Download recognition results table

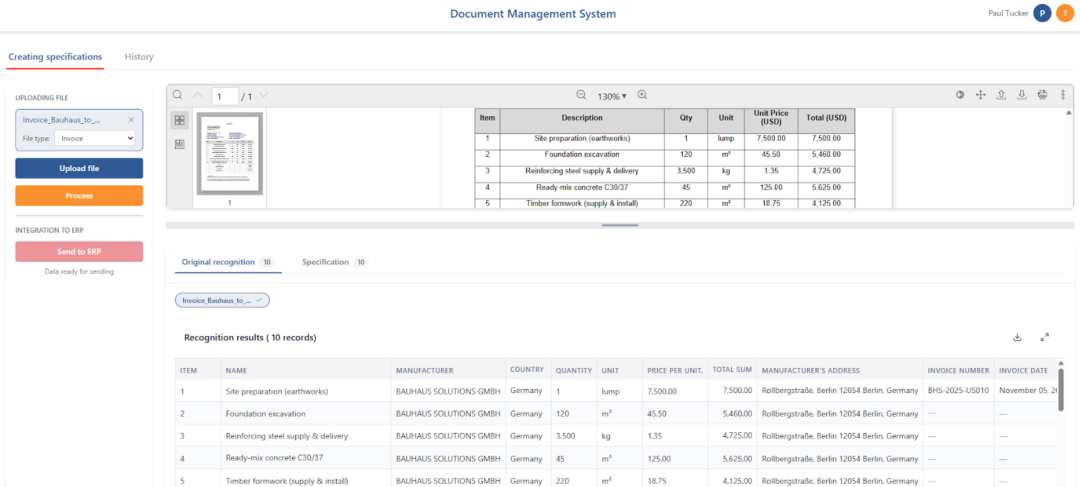coord(1017,337)
